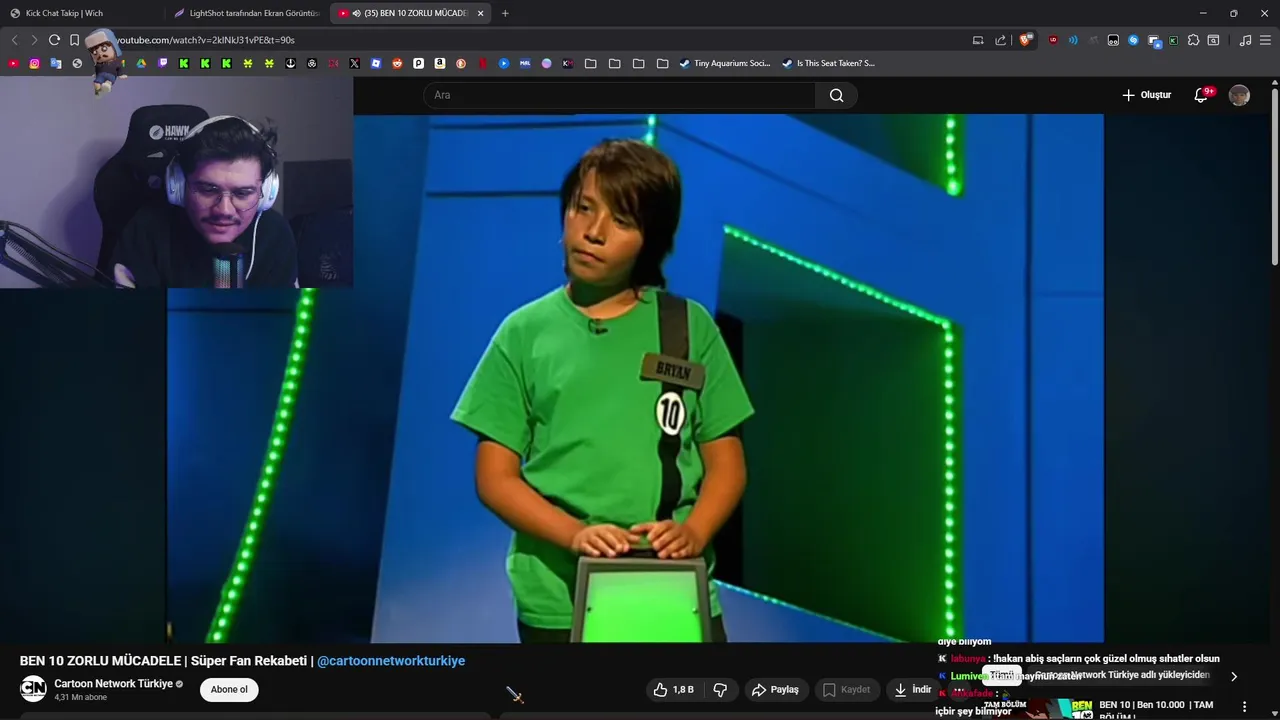Open the three-dot menu of Ben 10.000 video
1280x720 pixels.
[1244, 706]
